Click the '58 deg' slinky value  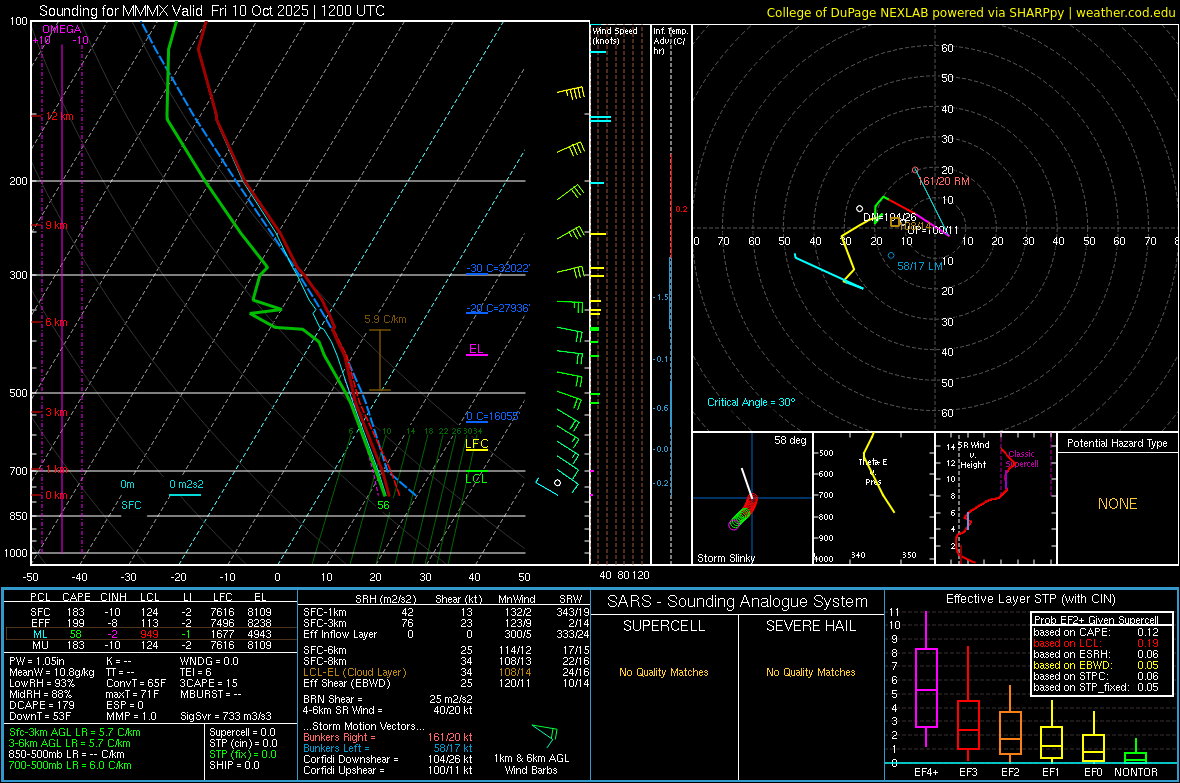[790, 440]
